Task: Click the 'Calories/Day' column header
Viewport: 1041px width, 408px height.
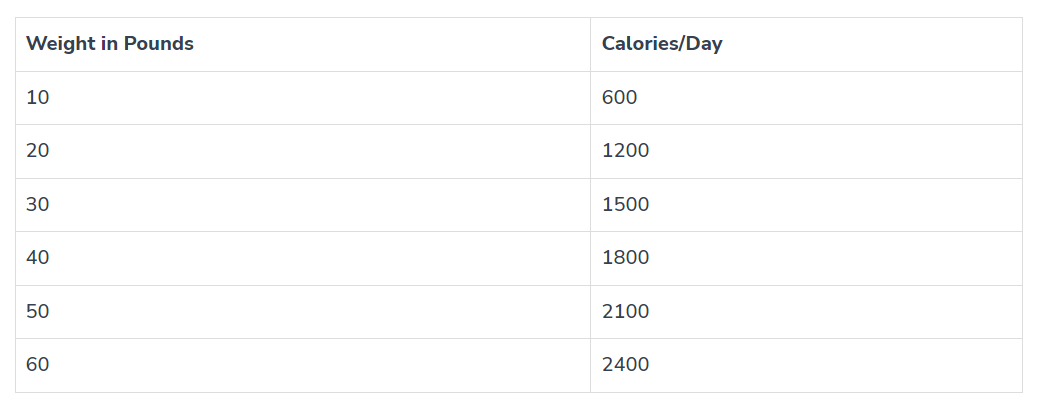Action: point(661,44)
